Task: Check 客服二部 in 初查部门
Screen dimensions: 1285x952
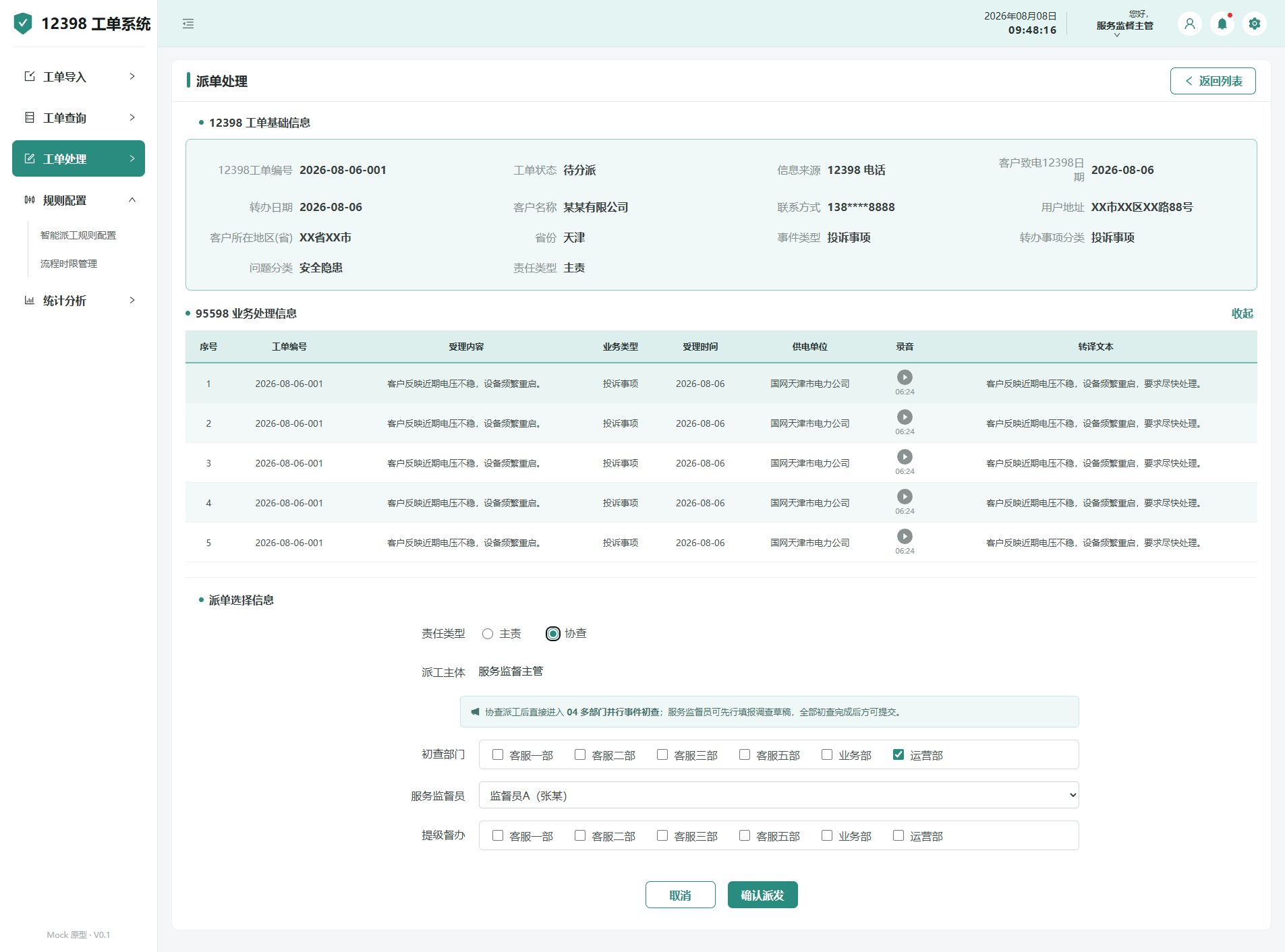Action: [580, 754]
